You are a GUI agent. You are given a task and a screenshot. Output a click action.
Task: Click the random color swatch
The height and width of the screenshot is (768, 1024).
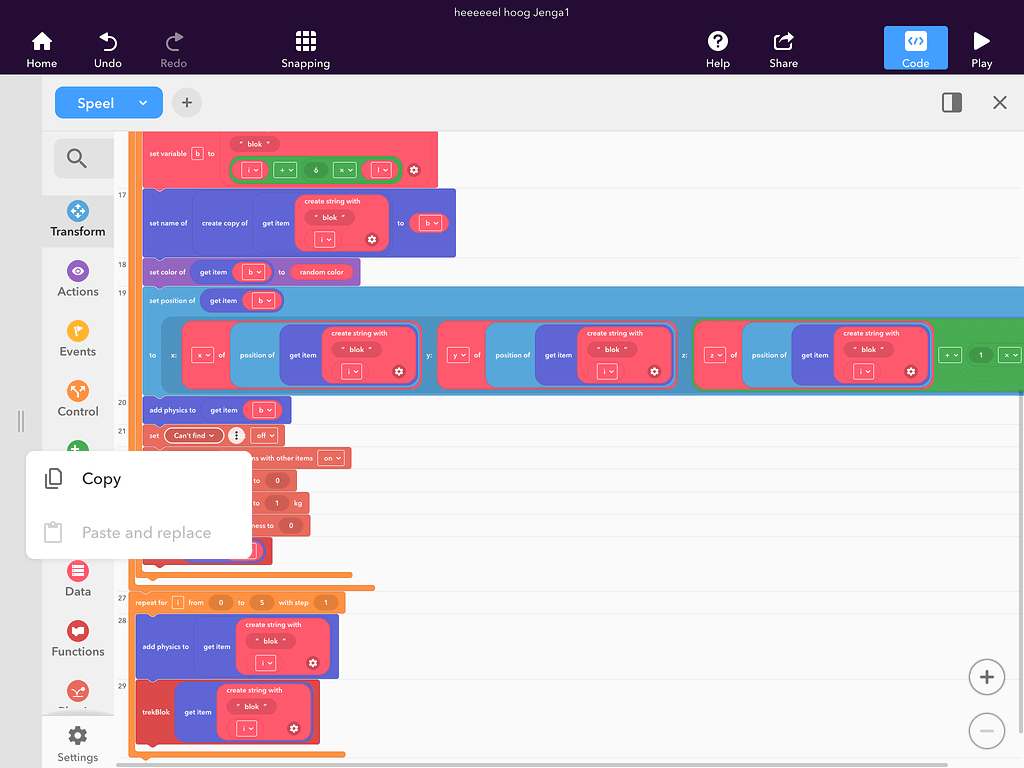[x=323, y=271]
